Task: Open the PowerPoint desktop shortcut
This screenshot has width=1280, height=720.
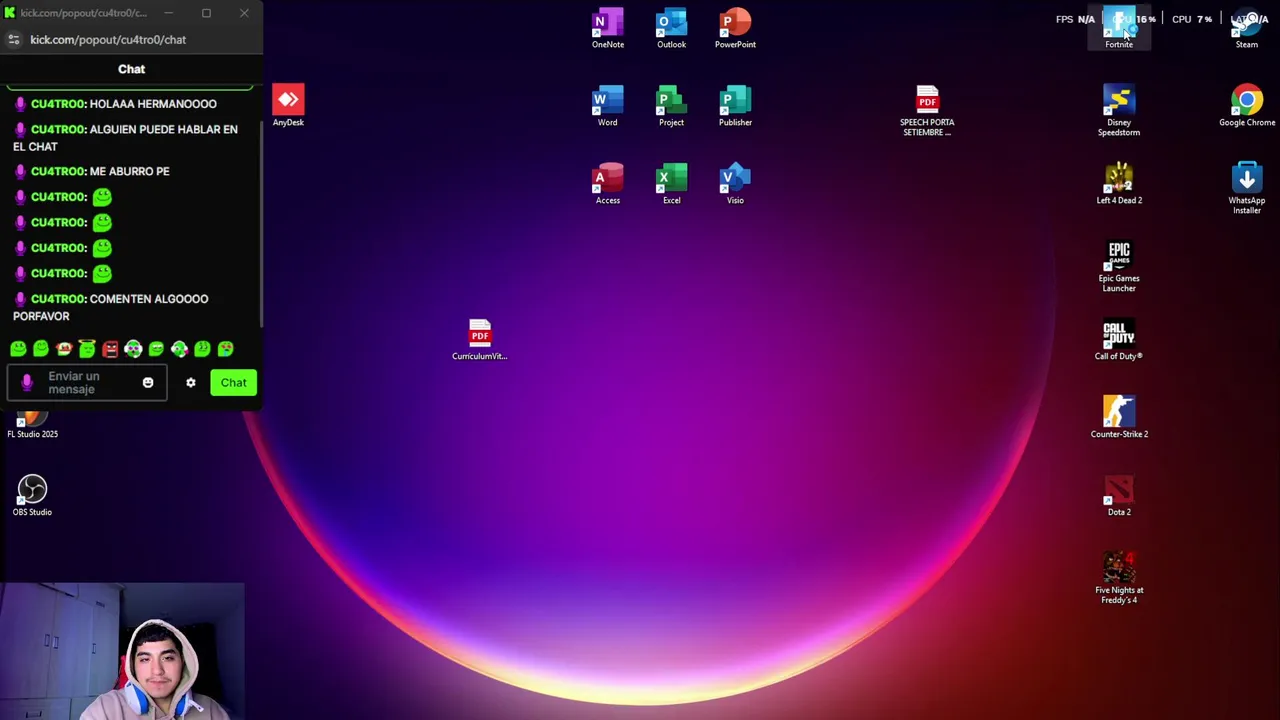Action: [735, 28]
